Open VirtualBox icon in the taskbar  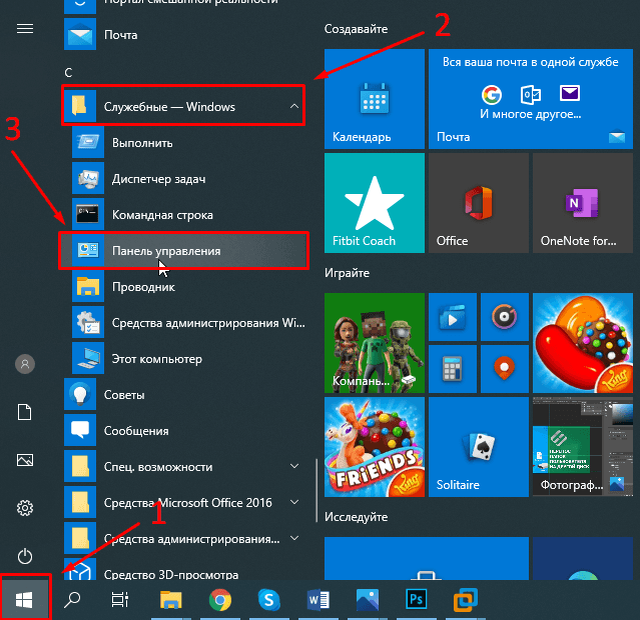click(466, 600)
